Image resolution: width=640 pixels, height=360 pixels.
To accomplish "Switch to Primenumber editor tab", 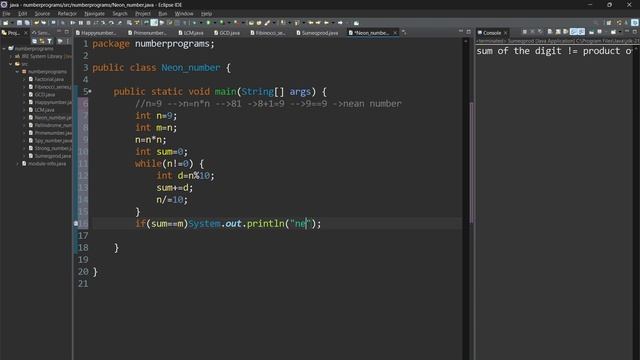I will pyautogui.click(x=149, y=33).
